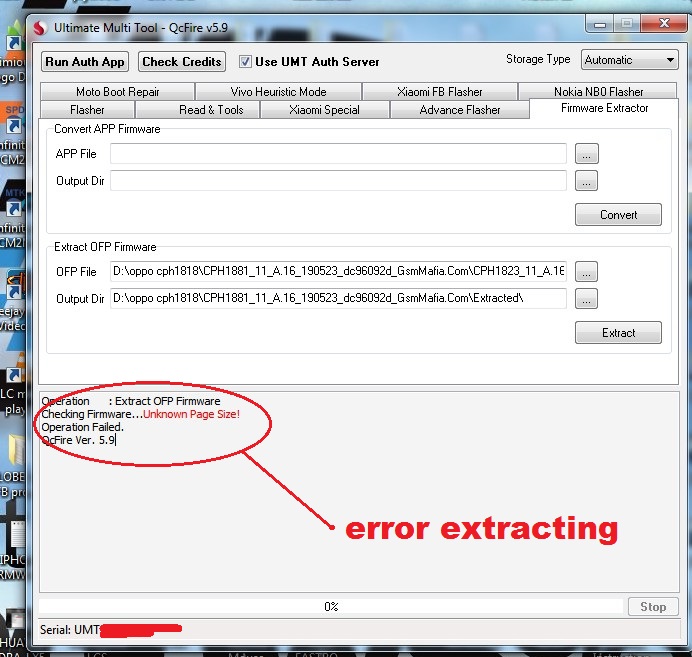Open the Storage Type dropdown

pyautogui.click(x=629, y=60)
